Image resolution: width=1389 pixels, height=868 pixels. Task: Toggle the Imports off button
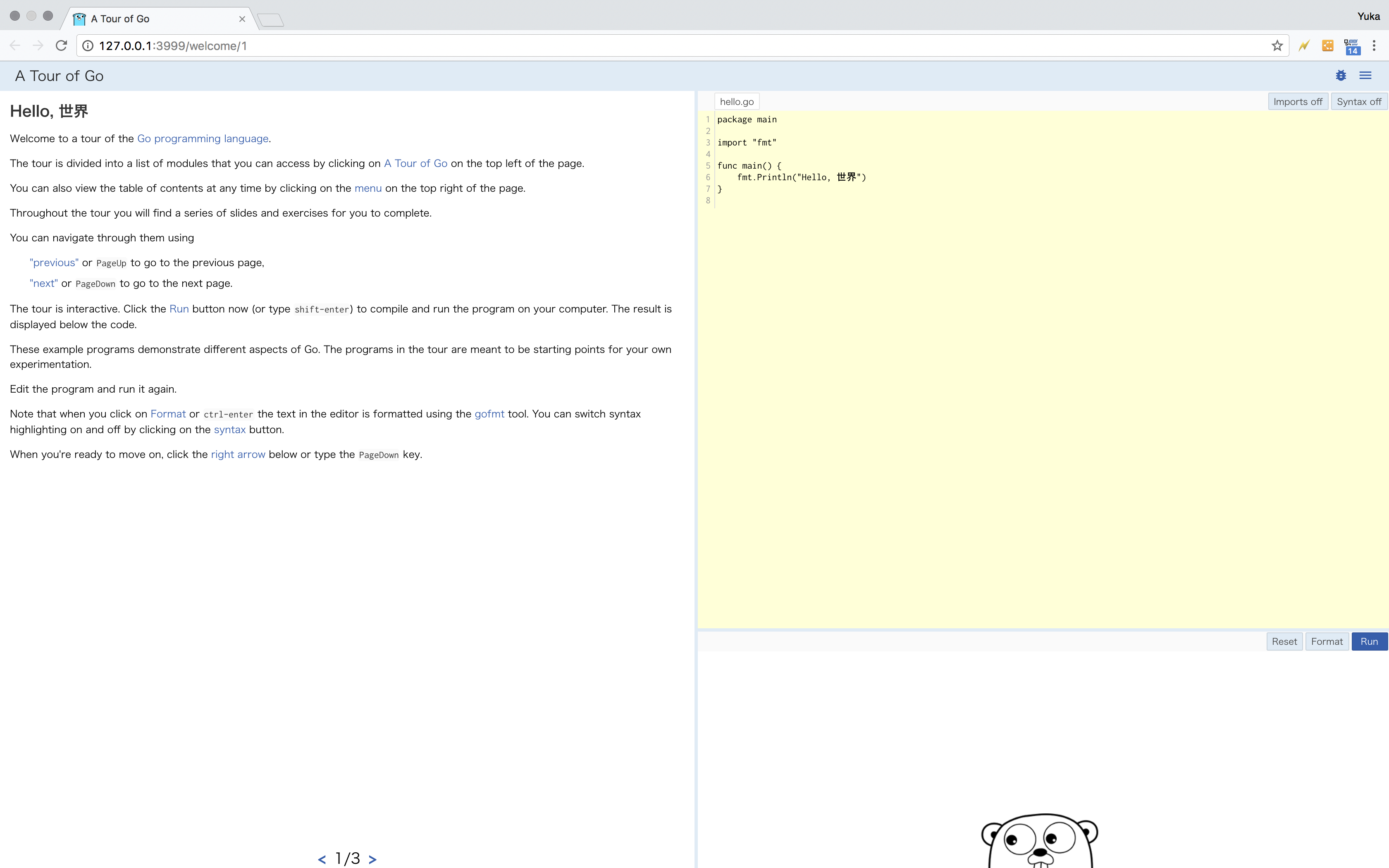point(1298,102)
